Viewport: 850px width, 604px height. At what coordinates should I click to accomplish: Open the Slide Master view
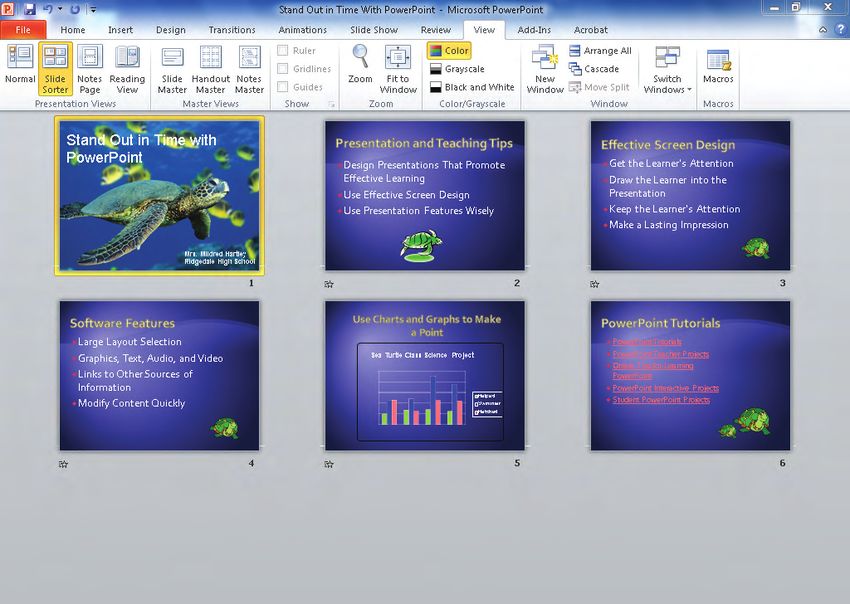pyautogui.click(x=172, y=69)
